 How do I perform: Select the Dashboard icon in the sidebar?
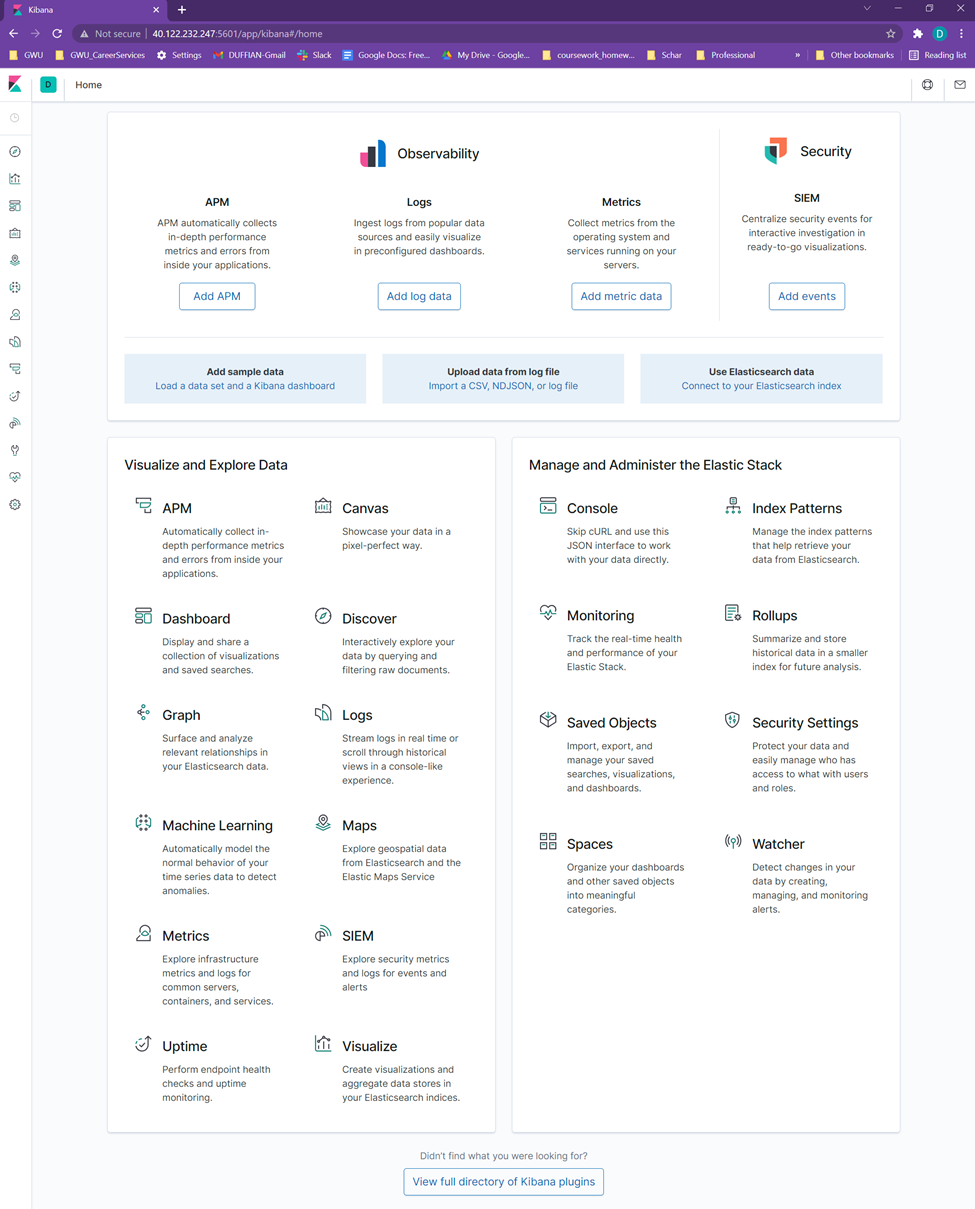14,205
